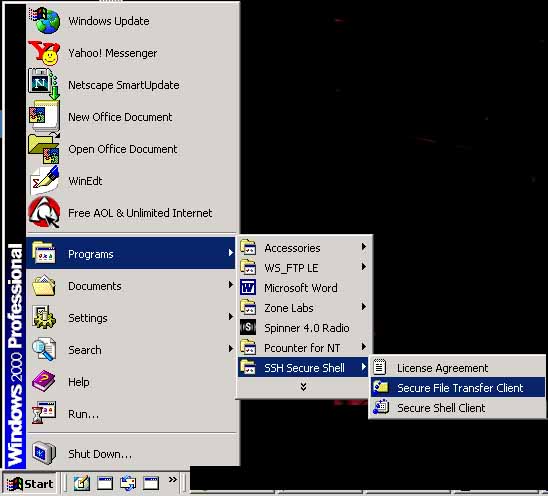Launch Microsoft Word from Programs
The height and width of the screenshot is (496, 548).
pos(303,287)
